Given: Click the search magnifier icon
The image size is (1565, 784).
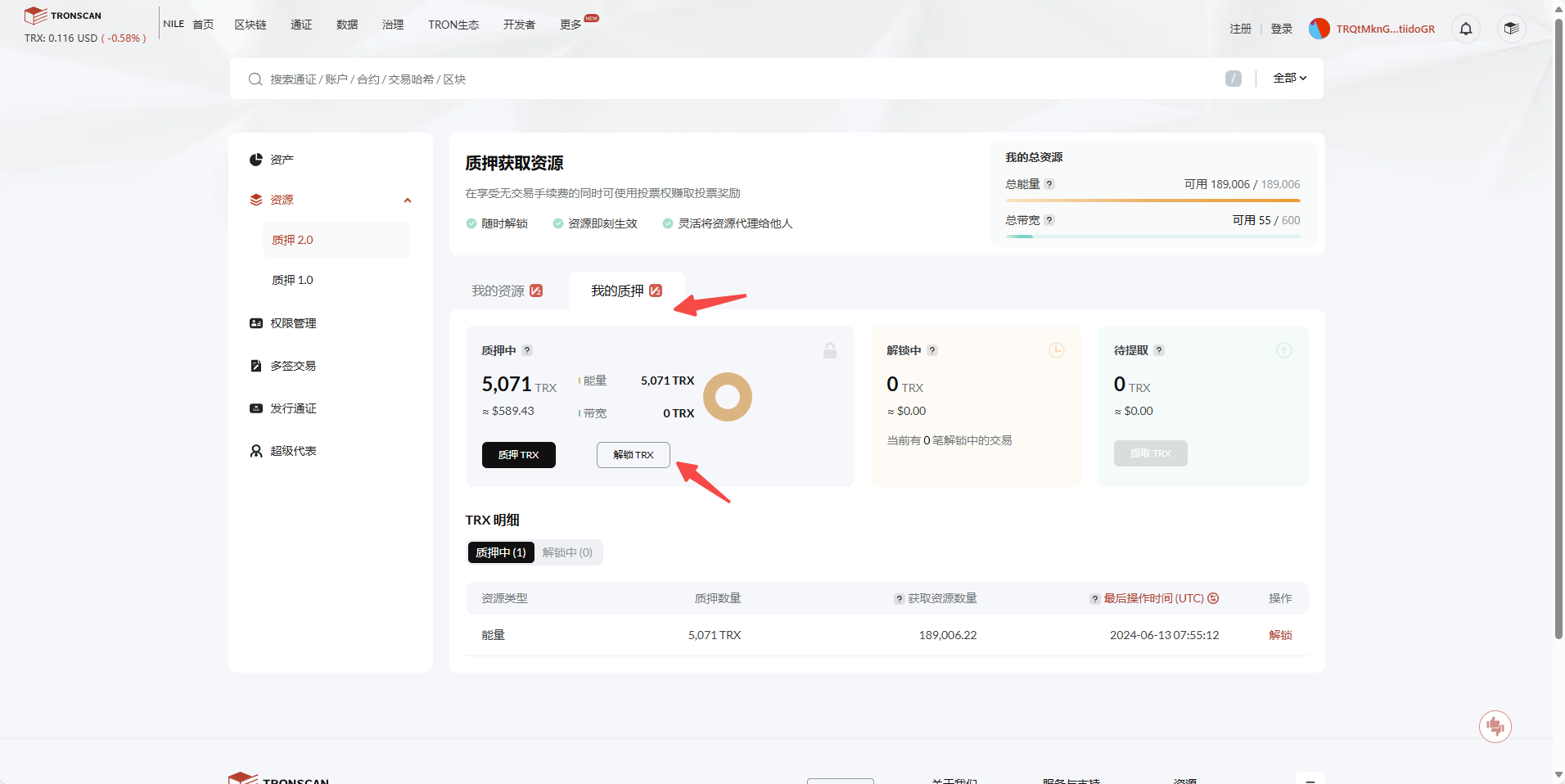Looking at the screenshot, I should [x=255, y=79].
